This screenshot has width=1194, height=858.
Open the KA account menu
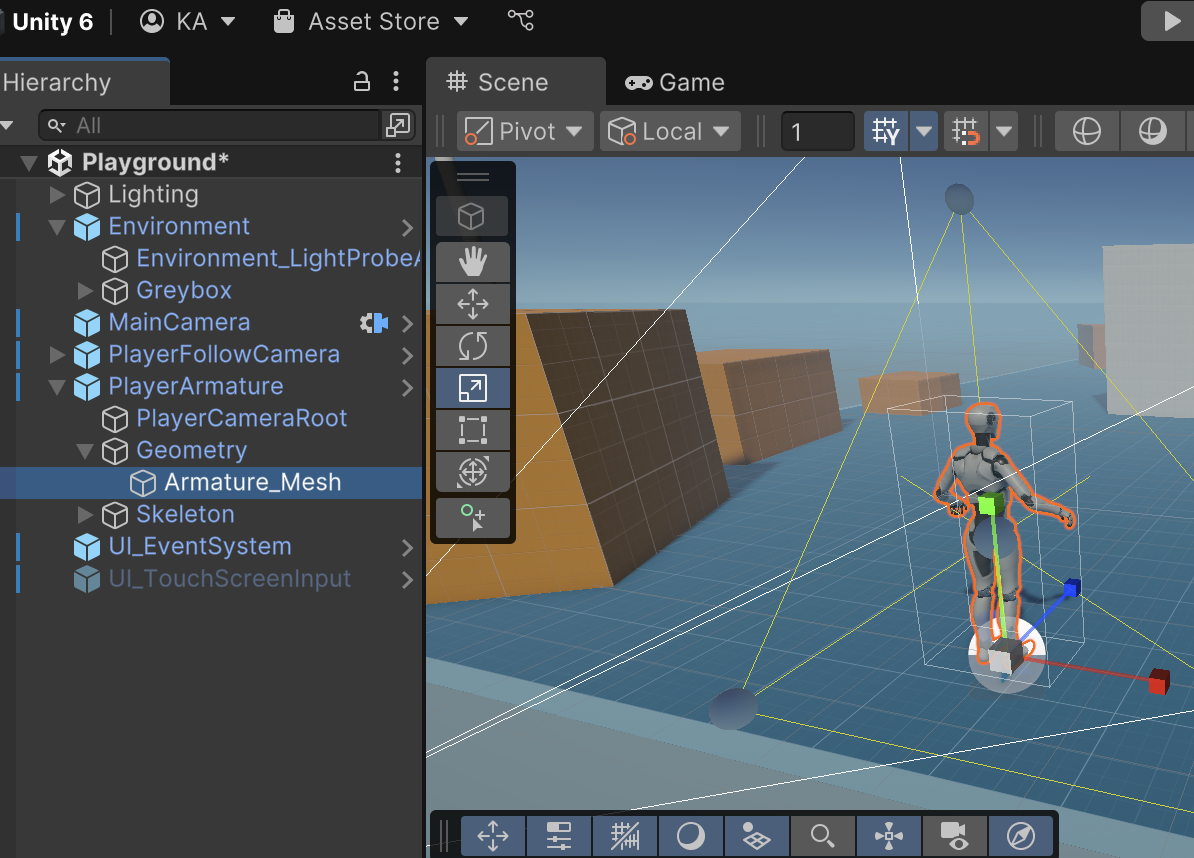coord(188,21)
